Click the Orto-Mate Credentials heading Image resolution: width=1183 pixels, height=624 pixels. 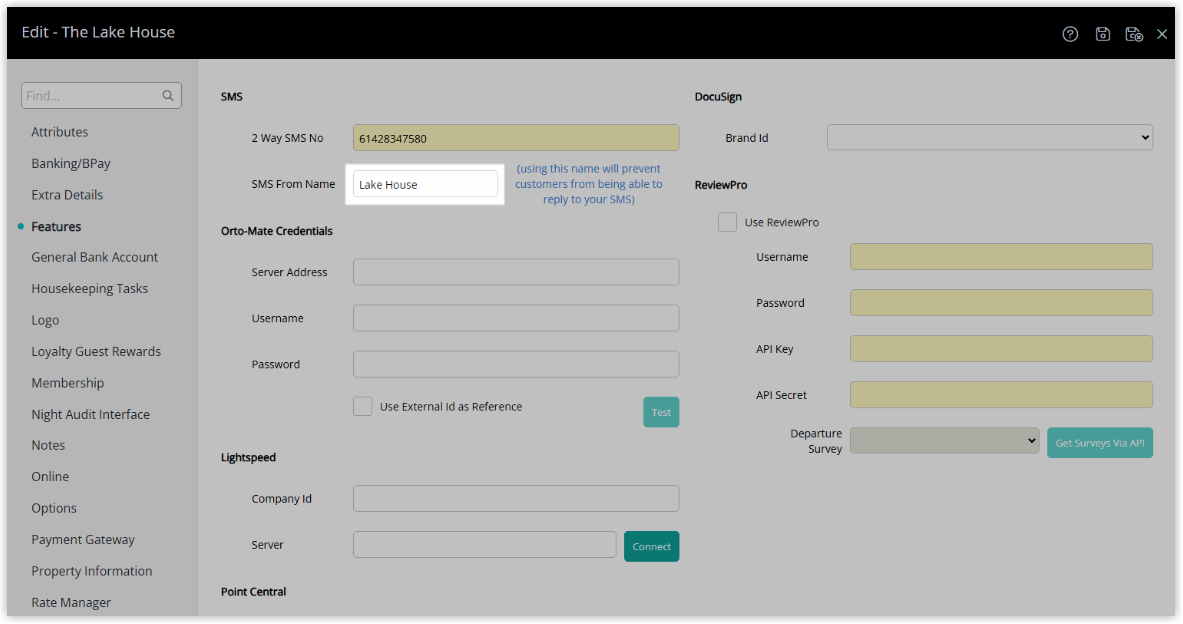pos(277,231)
